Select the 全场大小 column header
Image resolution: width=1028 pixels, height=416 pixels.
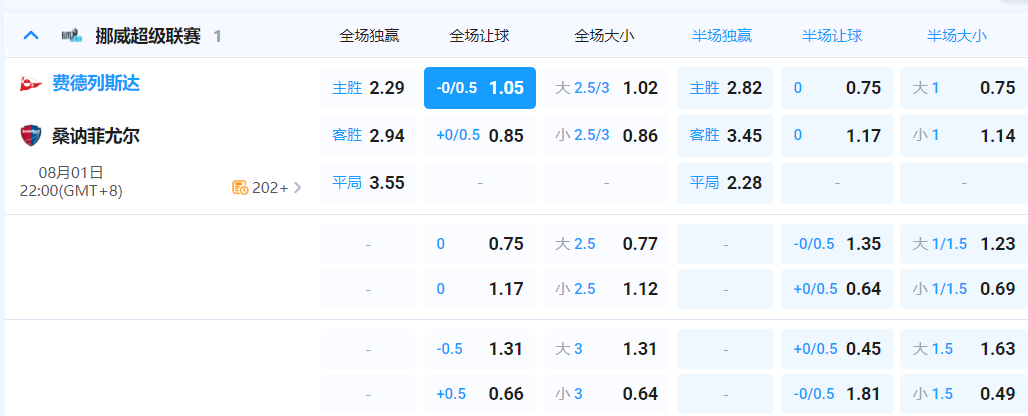point(604,36)
